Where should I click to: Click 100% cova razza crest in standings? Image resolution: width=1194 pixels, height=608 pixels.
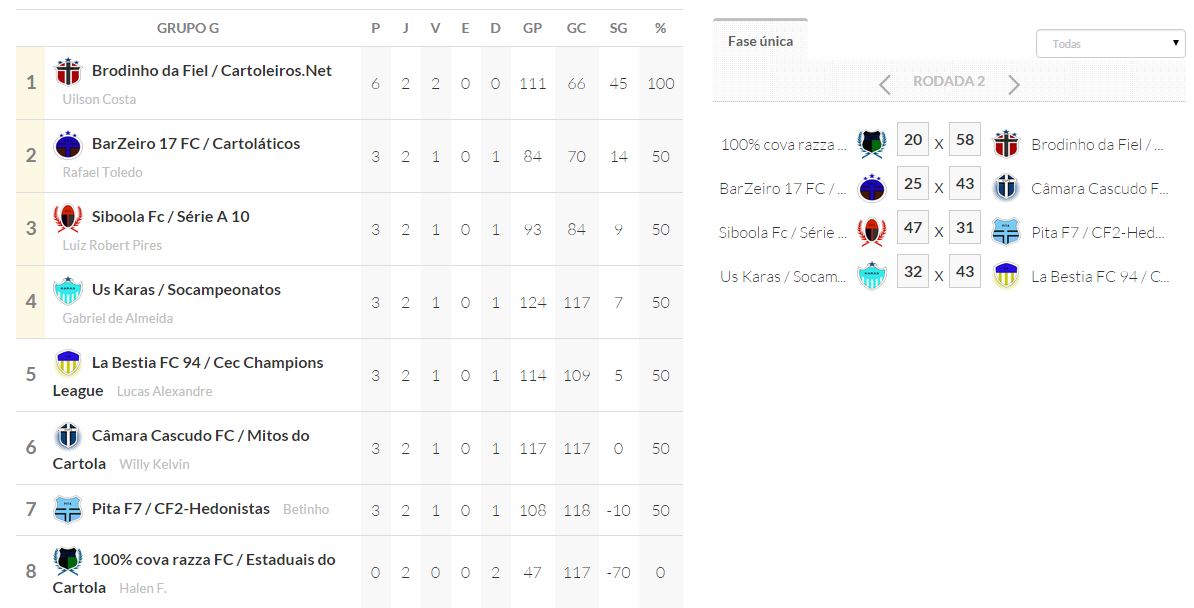pyautogui.click(x=67, y=561)
